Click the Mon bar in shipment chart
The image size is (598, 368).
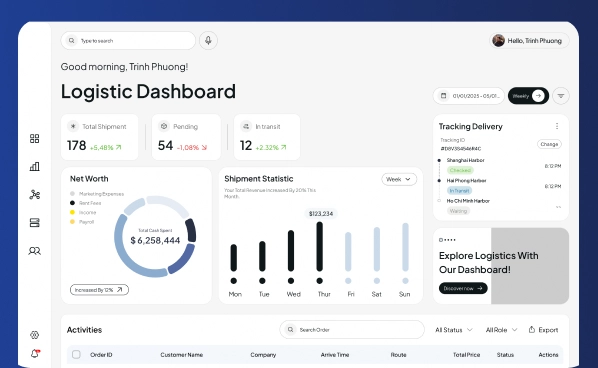tap(234, 258)
